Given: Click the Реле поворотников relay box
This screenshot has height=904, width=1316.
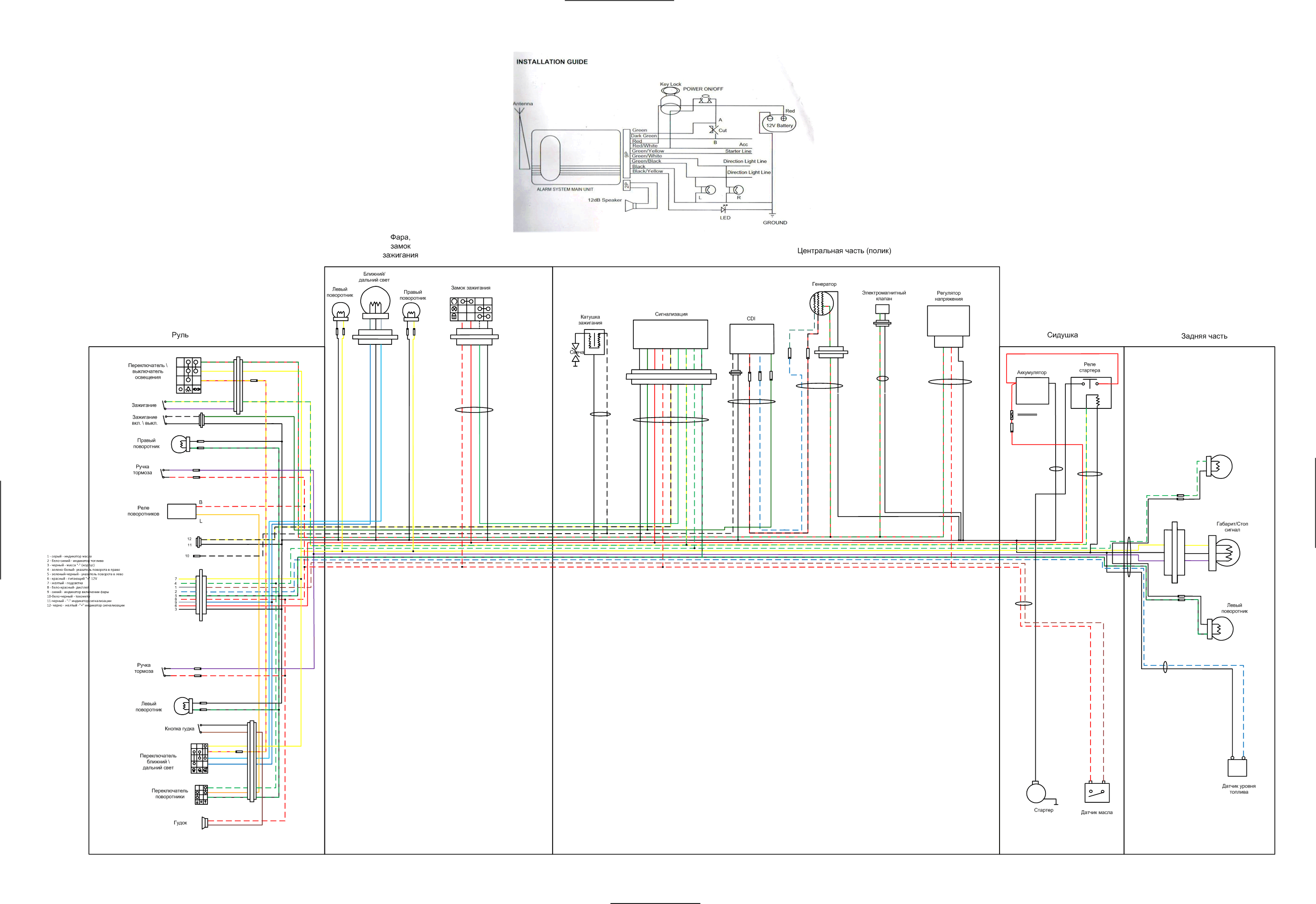Looking at the screenshot, I should click(182, 511).
